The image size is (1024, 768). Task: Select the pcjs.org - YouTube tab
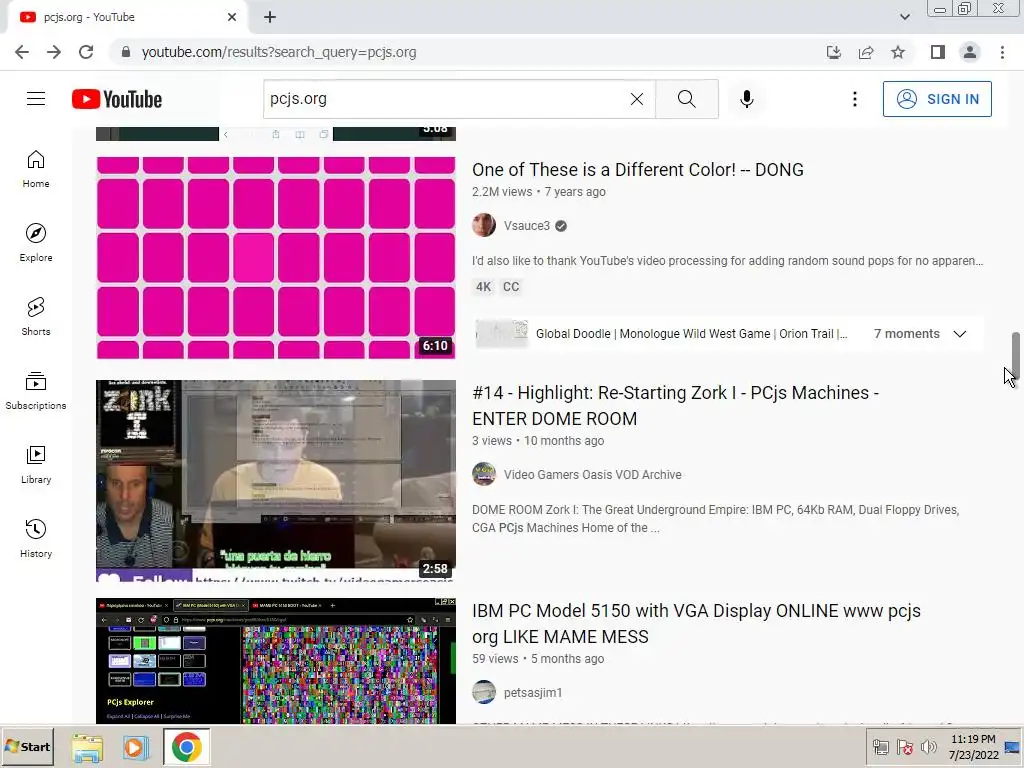pyautogui.click(x=127, y=18)
